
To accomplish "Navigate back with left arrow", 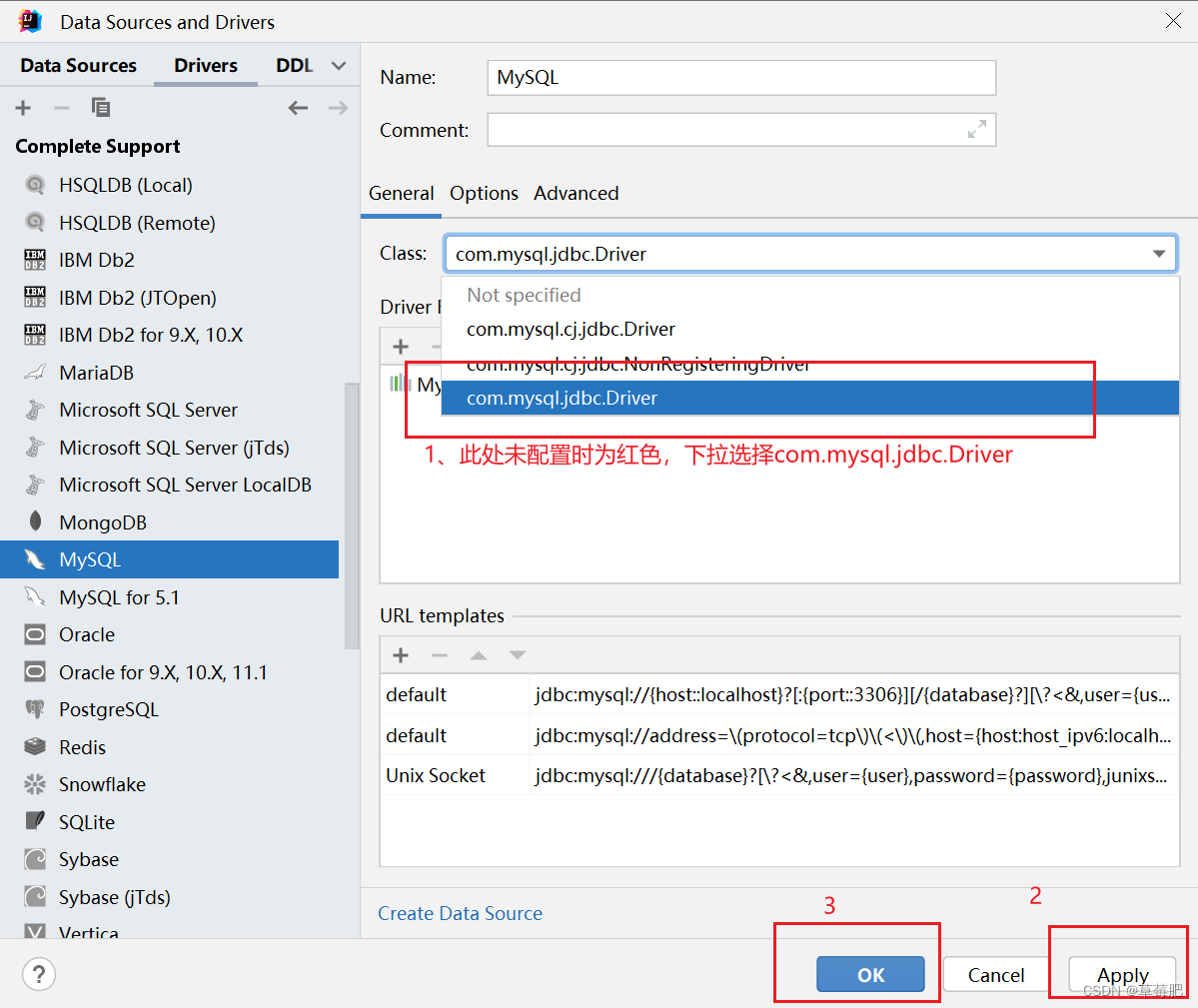I will (x=298, y=108).
